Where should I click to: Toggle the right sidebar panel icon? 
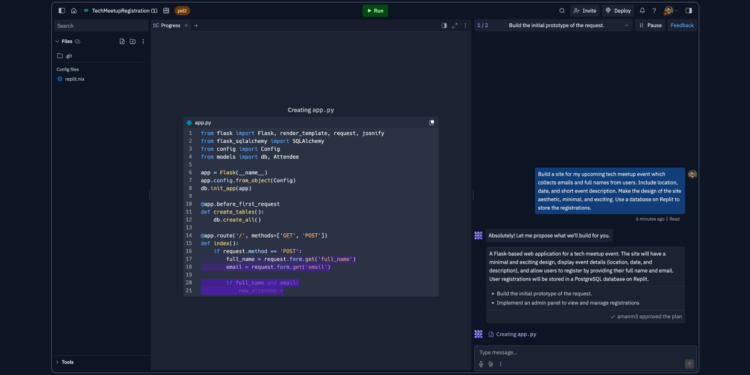(x=688, y=11)
